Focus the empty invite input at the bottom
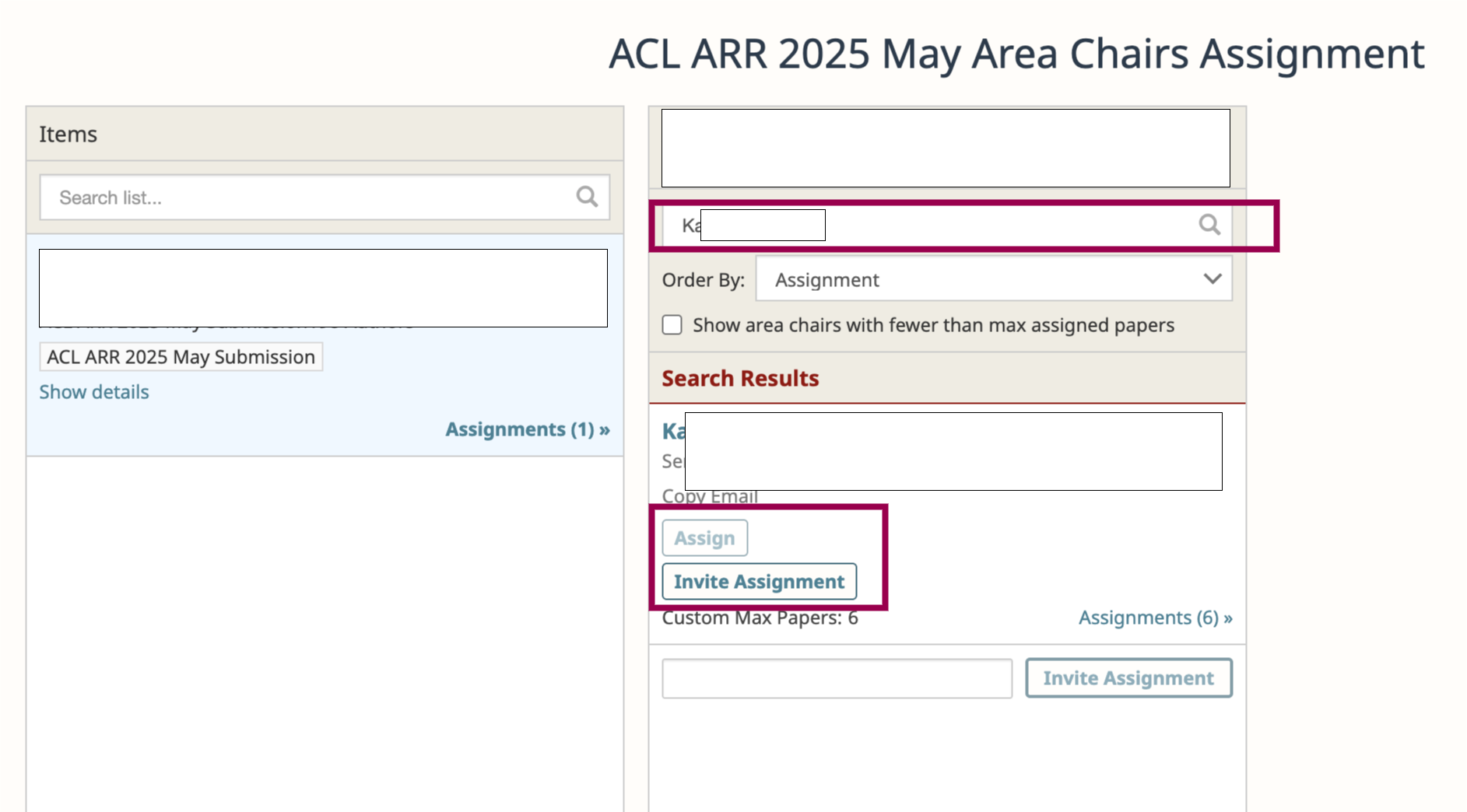 click(x=837, y=678)
